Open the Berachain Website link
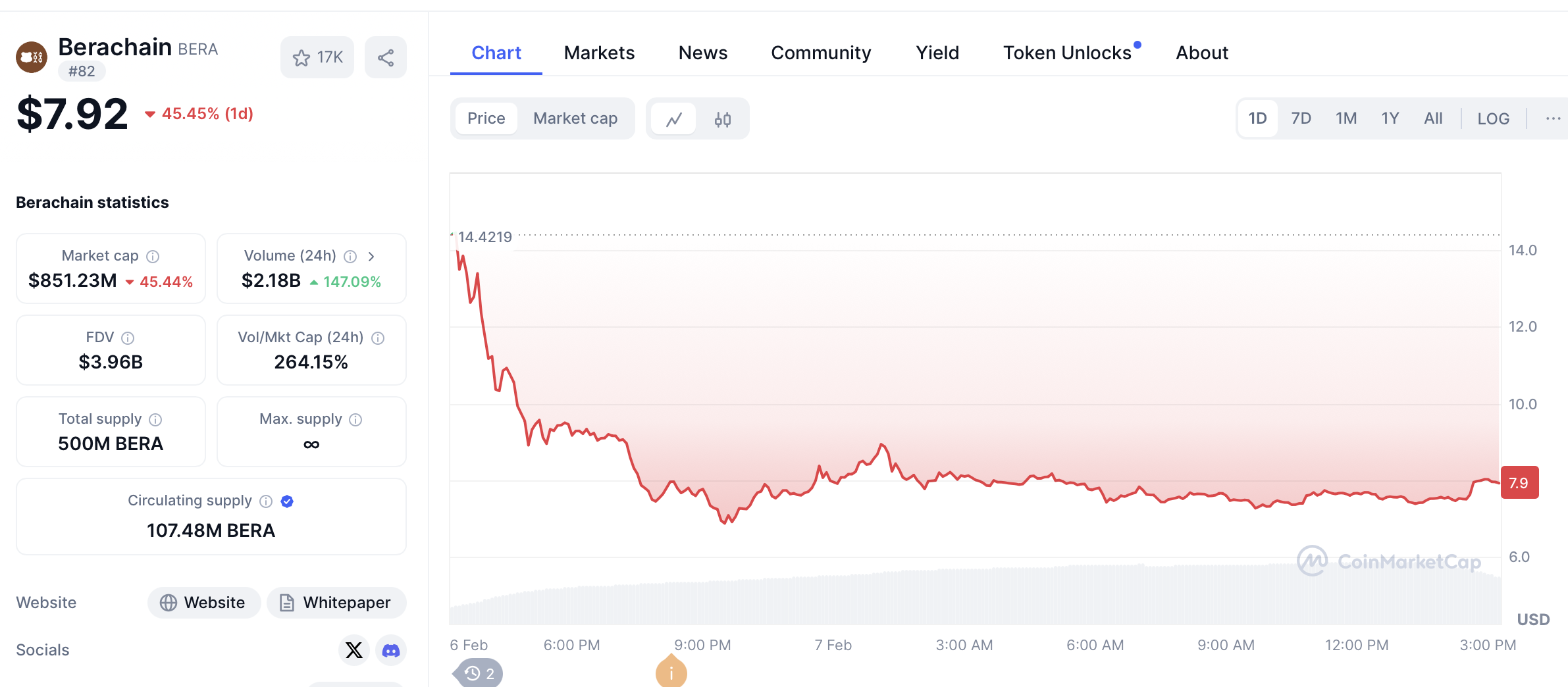The height and width of the screenshot is (687, 1568). pyautogui.click(x=204, y=603)
